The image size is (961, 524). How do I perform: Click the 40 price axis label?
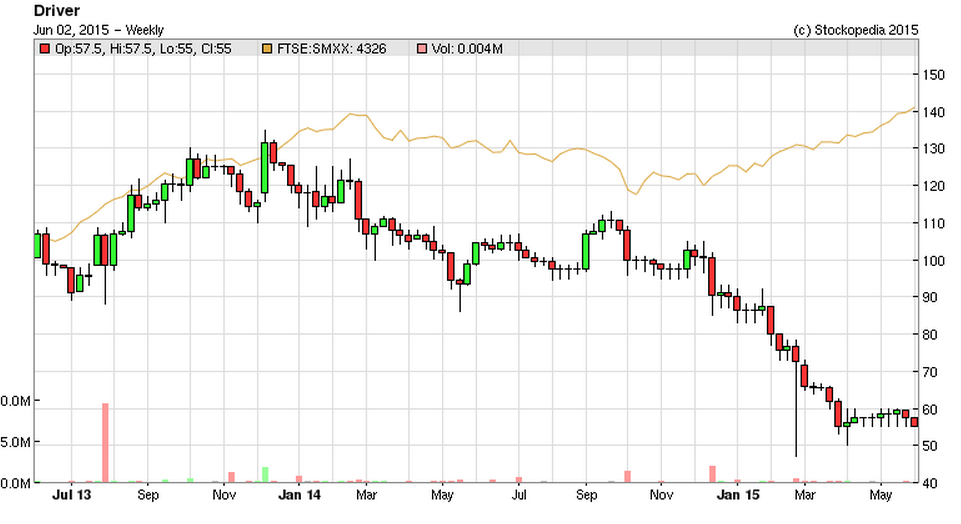tap(930, 483)
